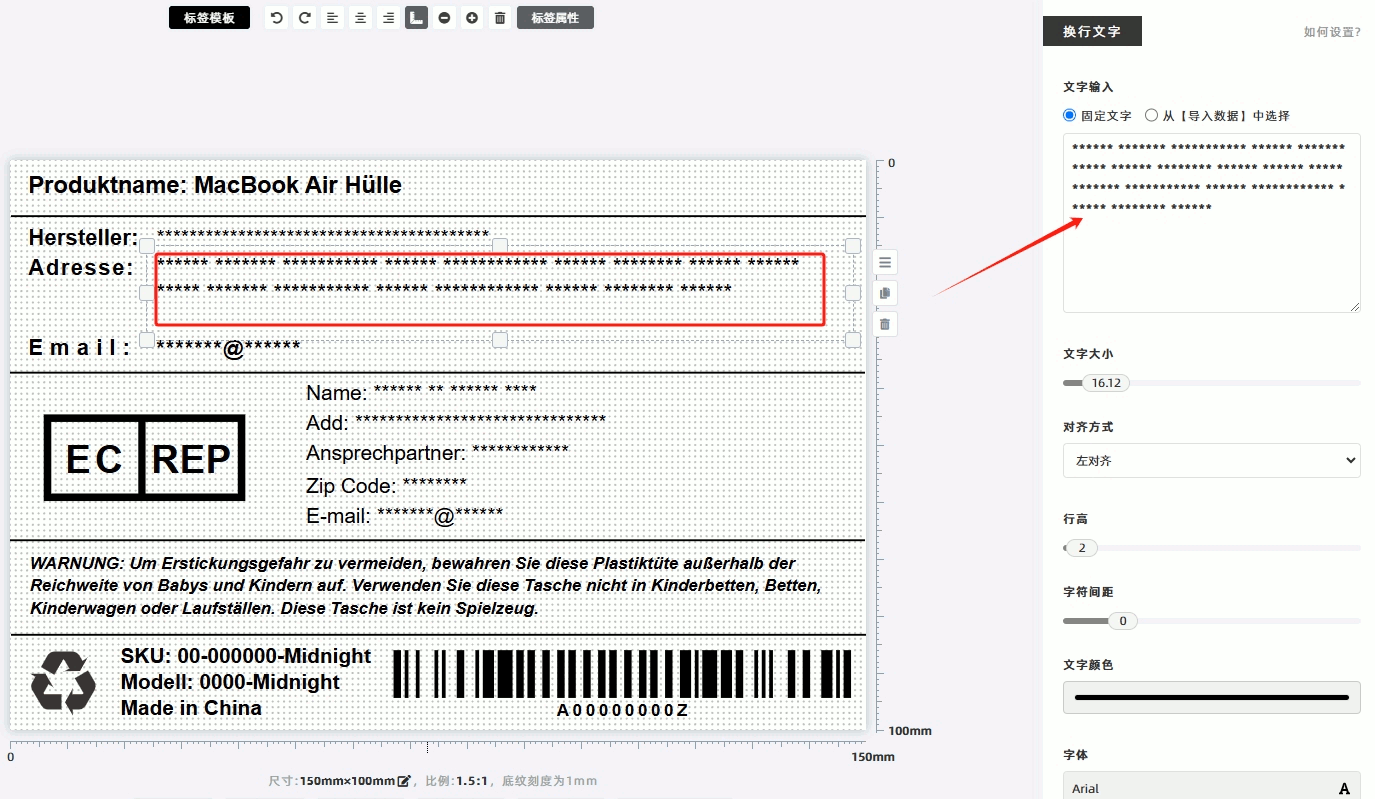Grab the textarea resize corner grip
1375x799 pixels.
point(1355,307)
